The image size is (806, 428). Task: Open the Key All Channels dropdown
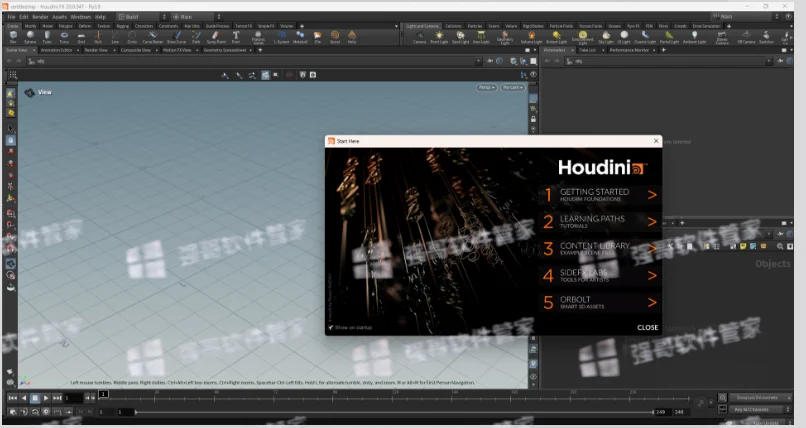tap(760, 410)
